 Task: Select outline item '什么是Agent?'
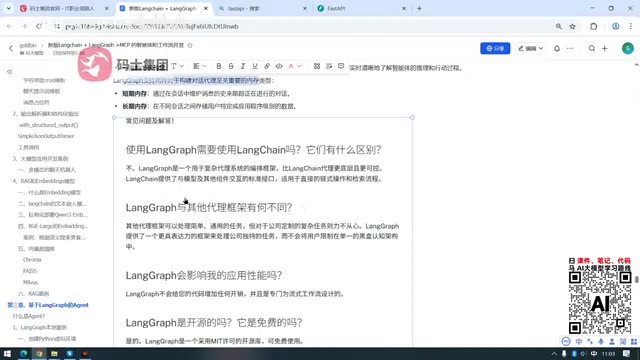tap(29, 316)
